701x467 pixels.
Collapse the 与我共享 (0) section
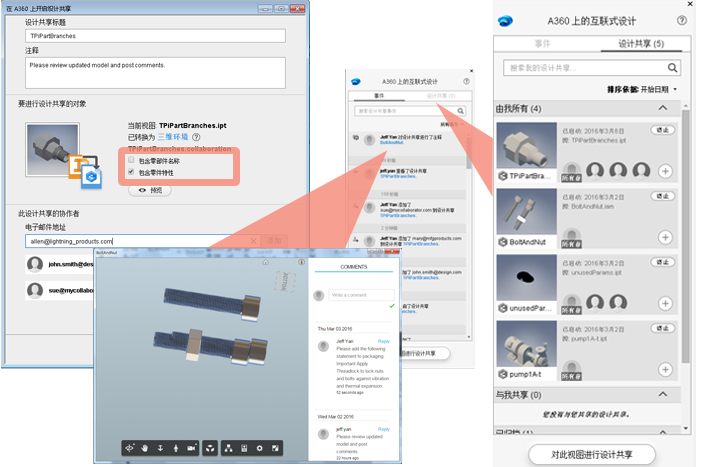click(663, 394)
